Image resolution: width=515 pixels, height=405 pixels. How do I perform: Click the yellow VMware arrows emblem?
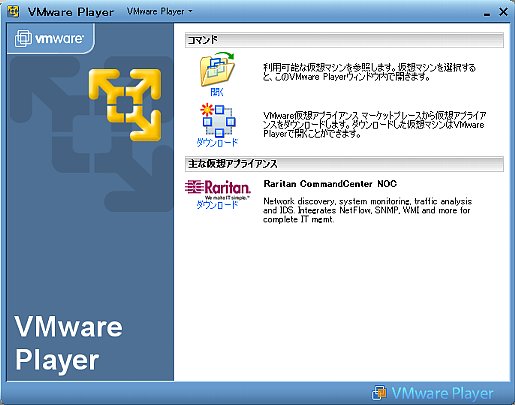(125, 105)
